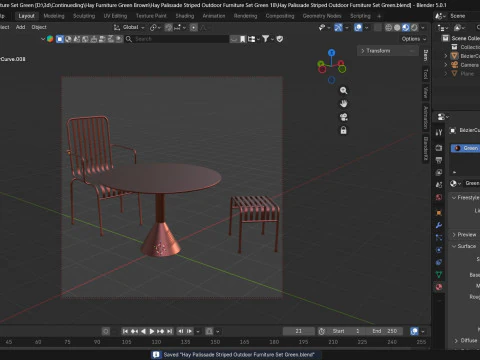480x360 pixels.
Task: Click the current frame field showing 21
Action: 298,331
